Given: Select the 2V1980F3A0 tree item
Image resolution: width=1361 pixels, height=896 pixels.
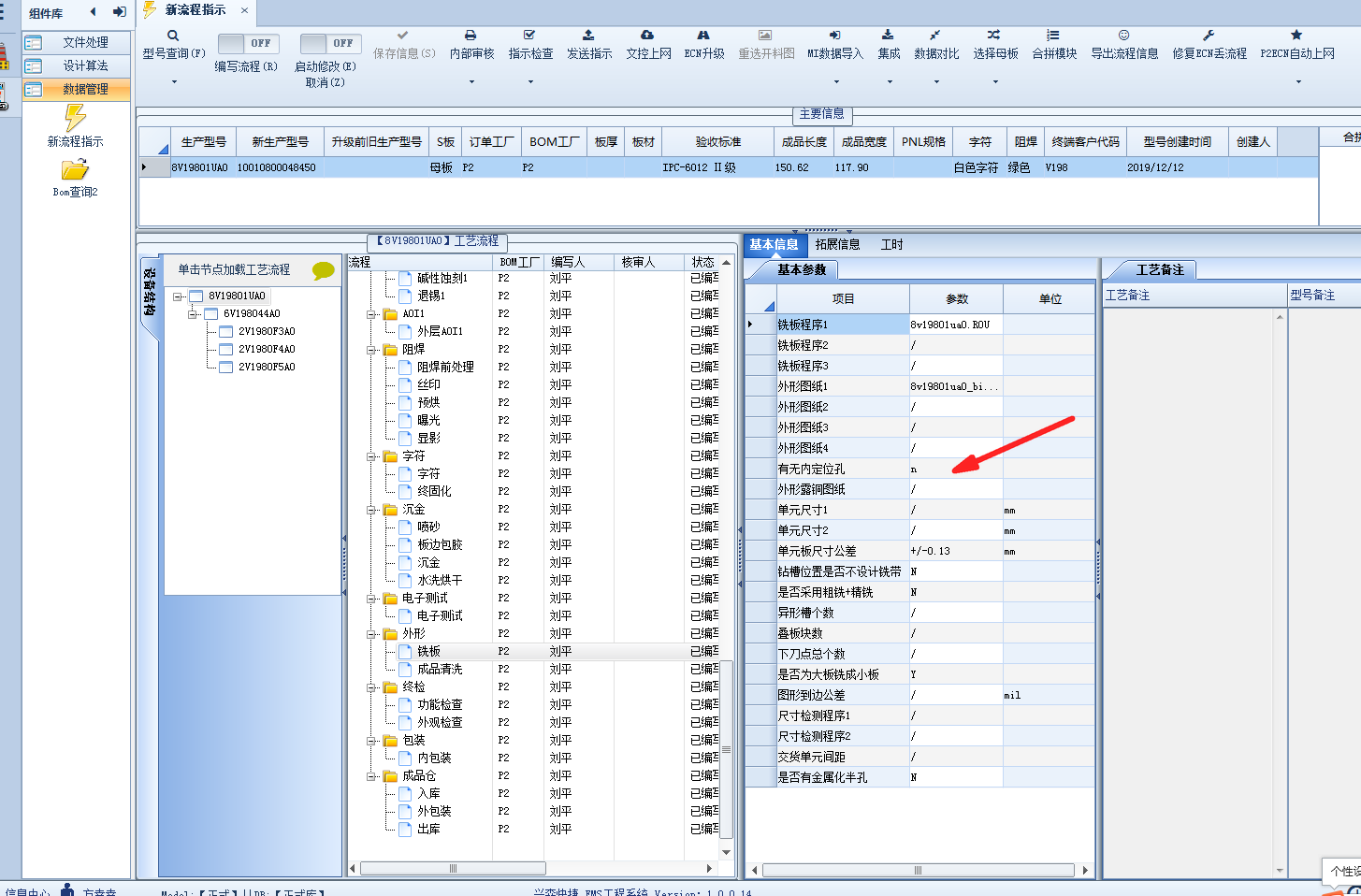Looking at the screenshot, I should [267, 332].
